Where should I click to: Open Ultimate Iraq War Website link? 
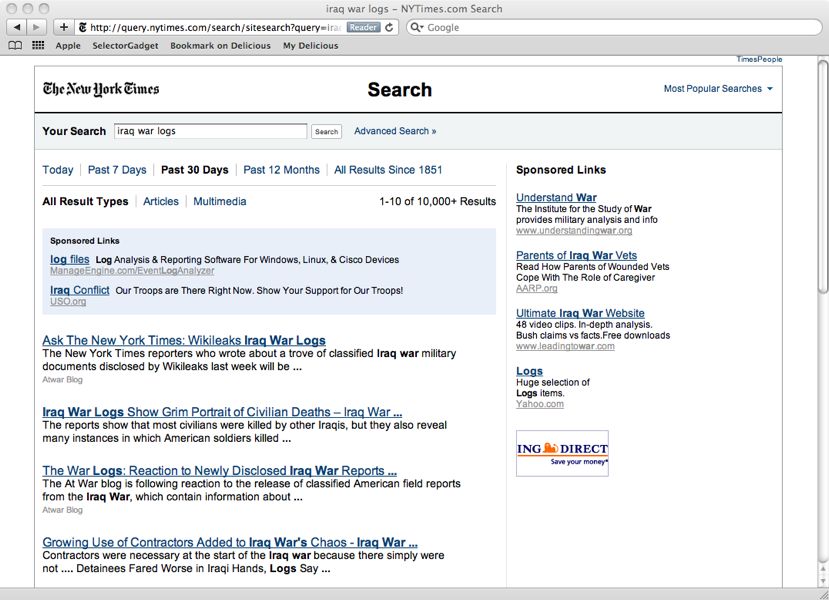tap(580, 313)
